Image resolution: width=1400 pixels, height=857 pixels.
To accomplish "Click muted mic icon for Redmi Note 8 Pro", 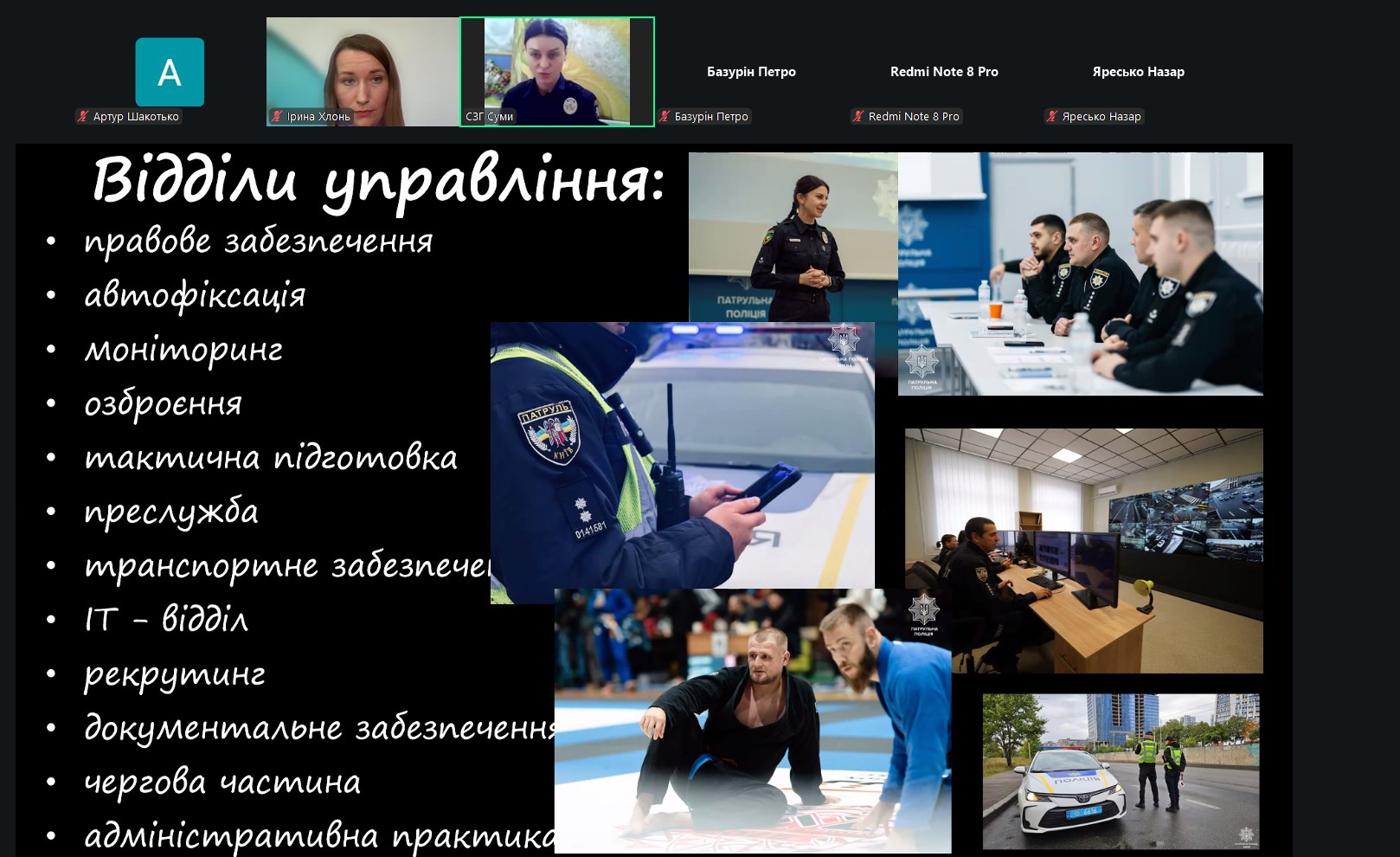I will [858, 117].
